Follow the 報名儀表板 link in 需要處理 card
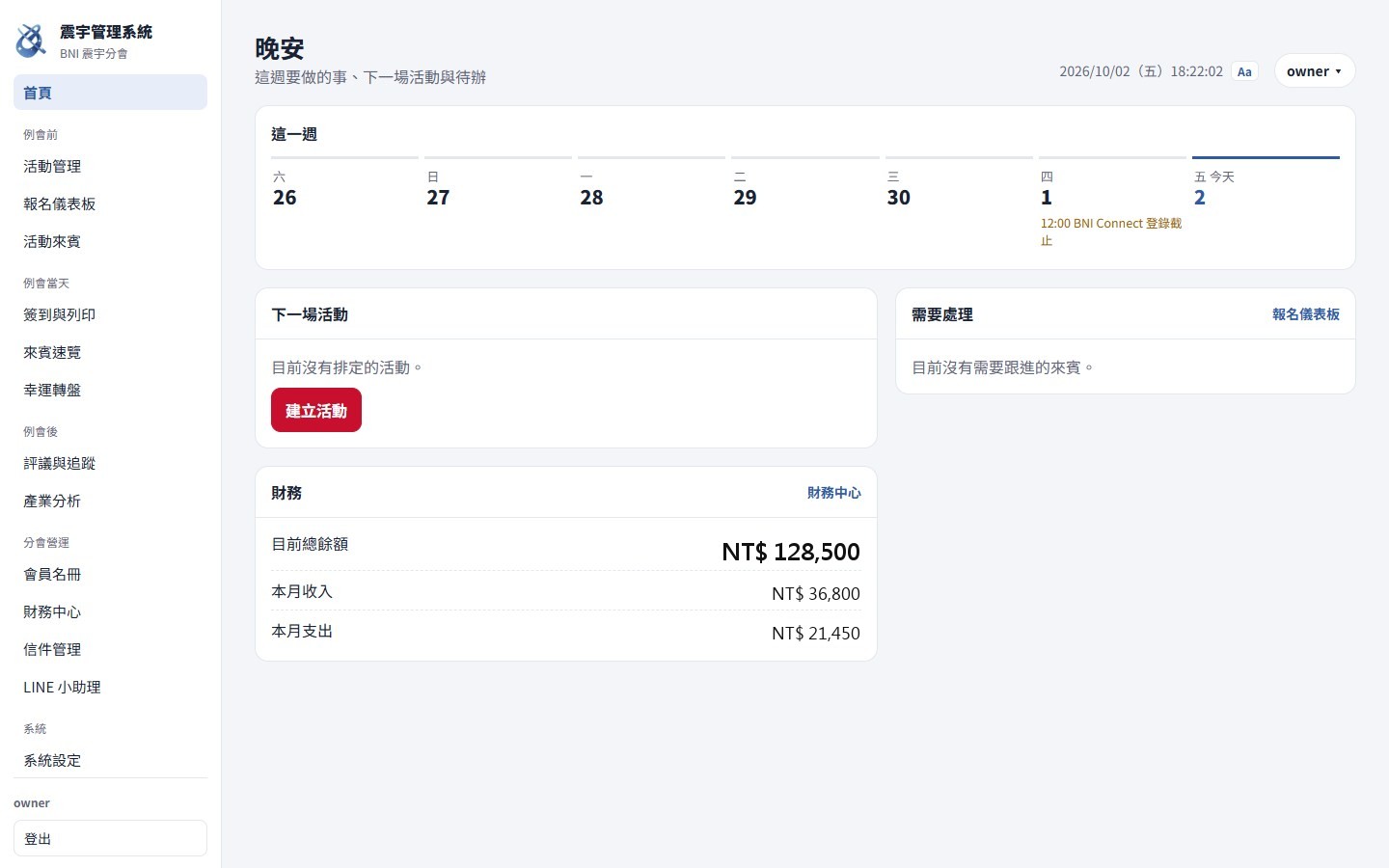Screen dimensions: 1389x868 tap(1305, 314)
